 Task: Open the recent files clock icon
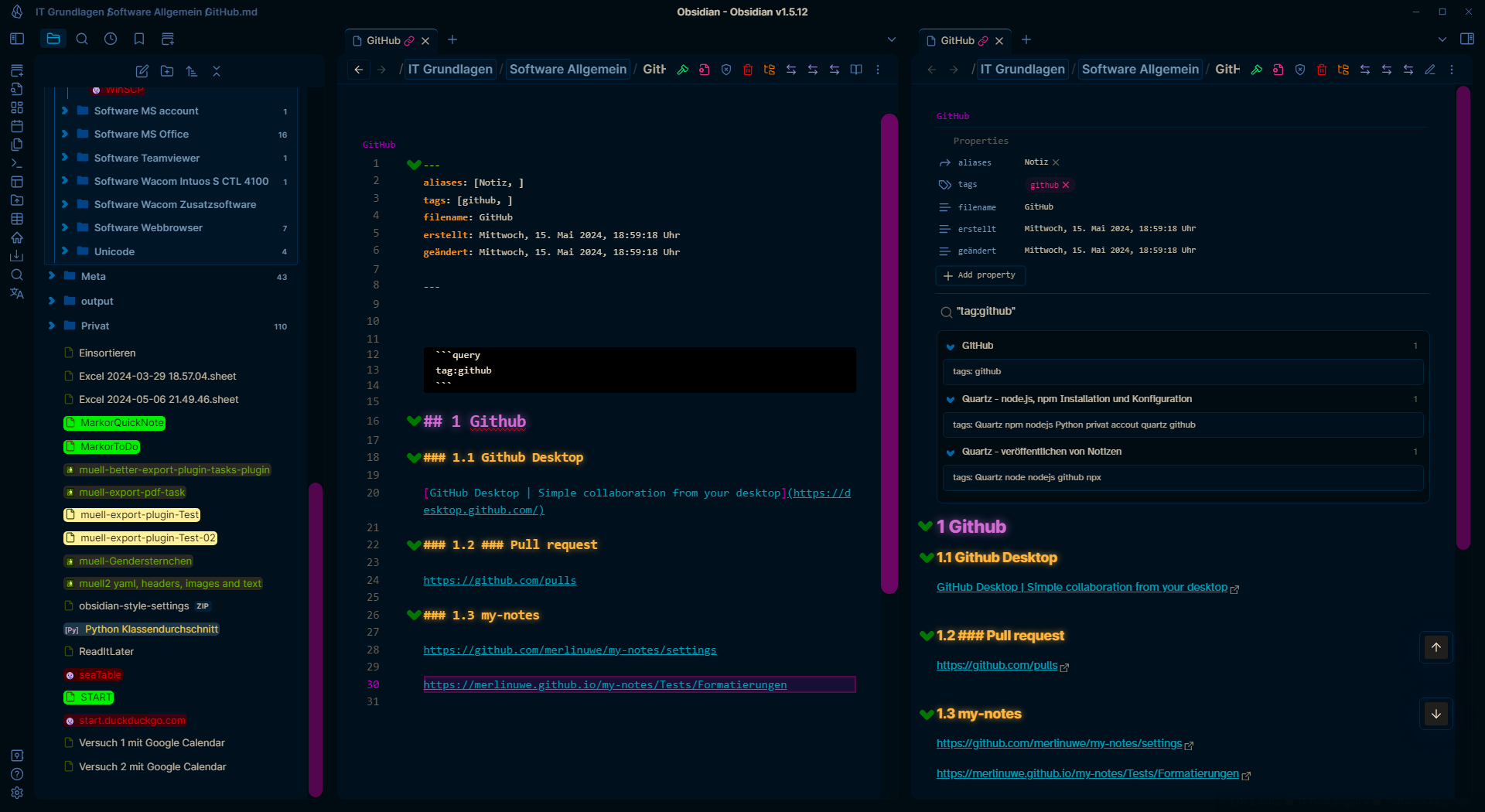coord(111,39)
